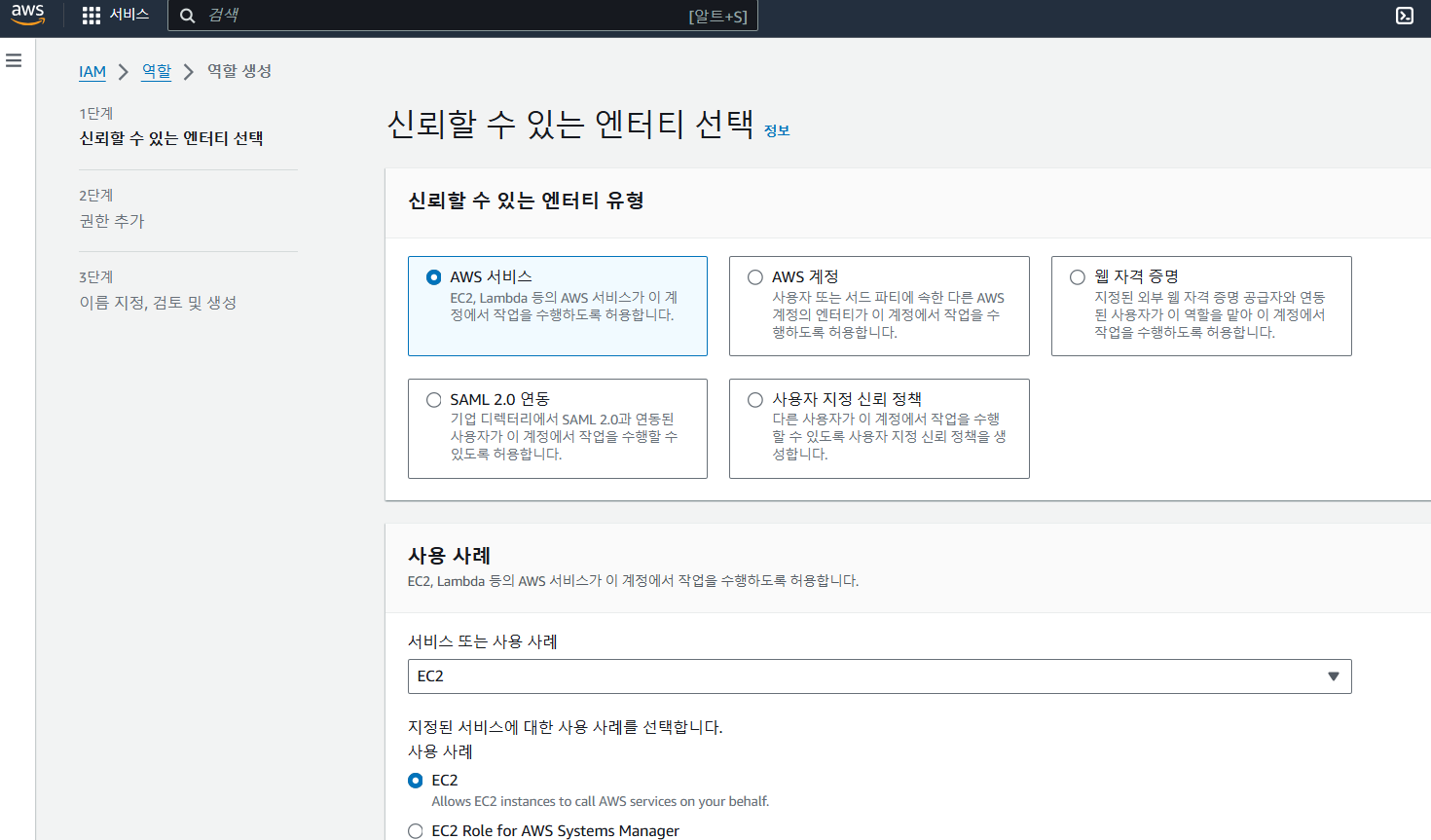
Task: Click the Allows EC2 instances description text
Action: point(601,802)
